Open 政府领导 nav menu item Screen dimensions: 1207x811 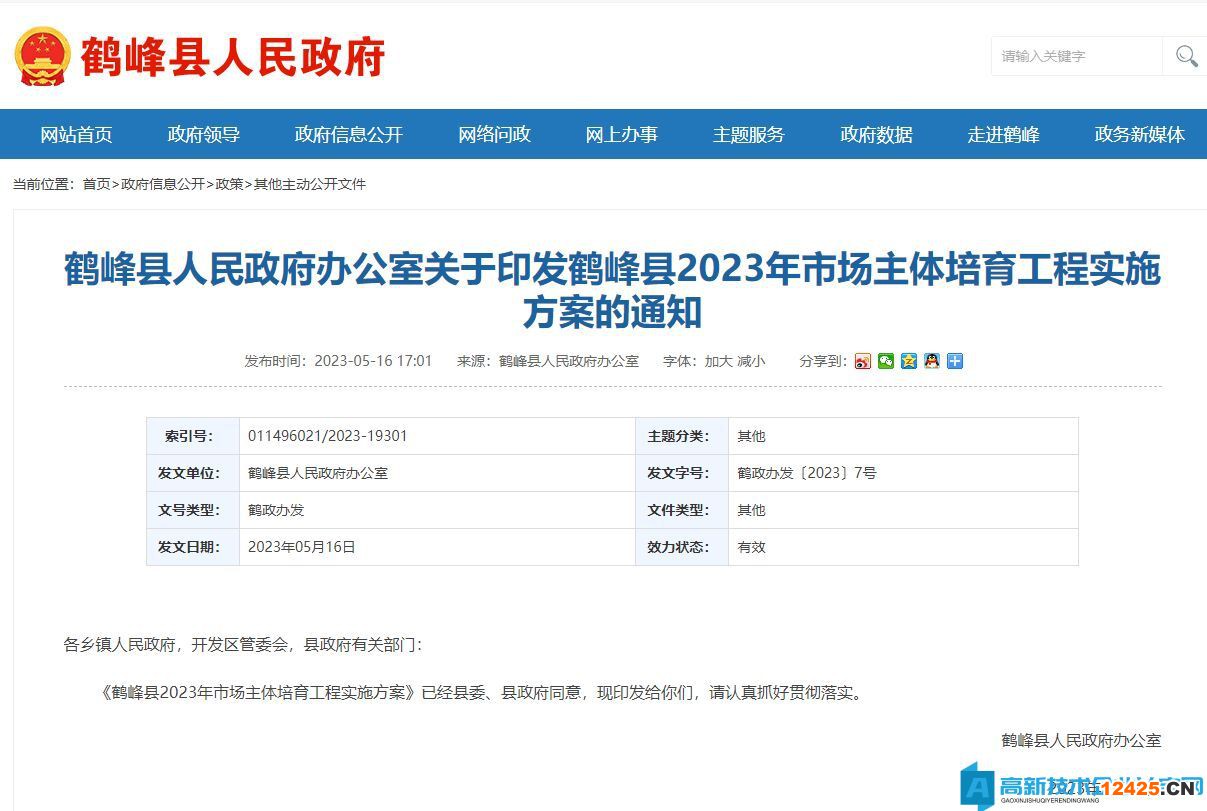pyautogui.click(x=204, y=134)
